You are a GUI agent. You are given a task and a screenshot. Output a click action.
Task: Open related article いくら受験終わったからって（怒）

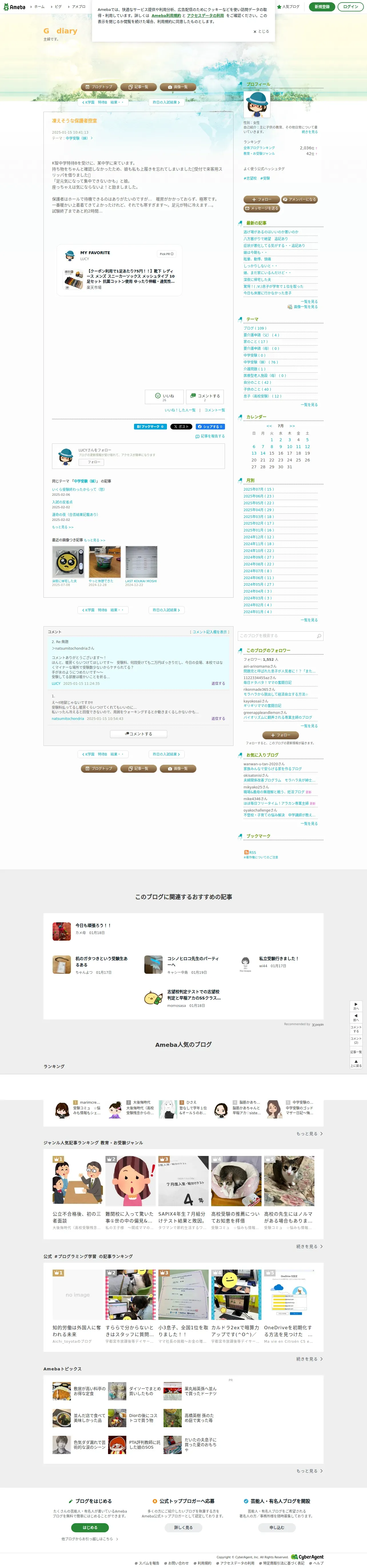[78, 489]
